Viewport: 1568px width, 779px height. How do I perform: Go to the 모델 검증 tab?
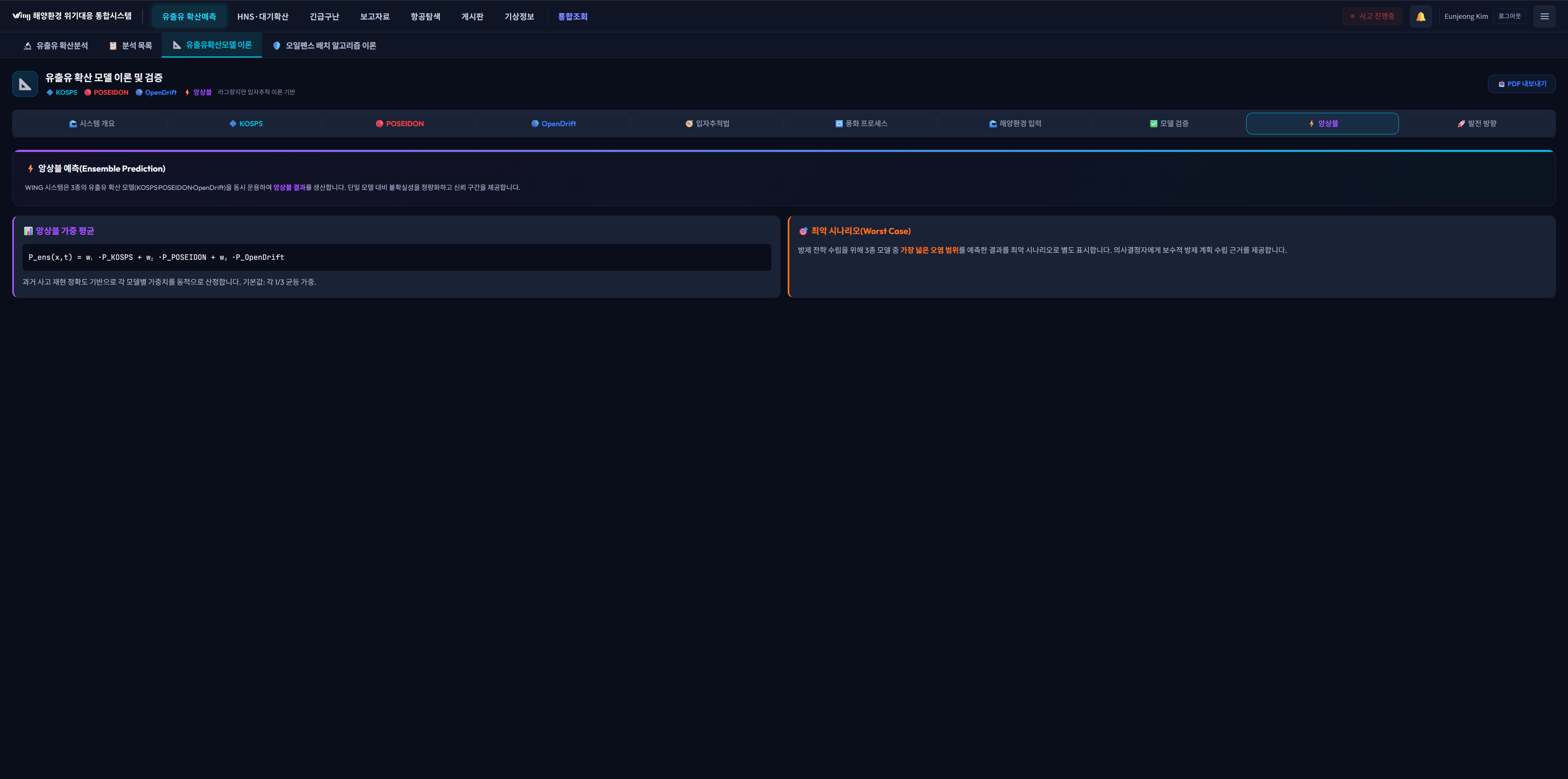tap(1168, 124)
